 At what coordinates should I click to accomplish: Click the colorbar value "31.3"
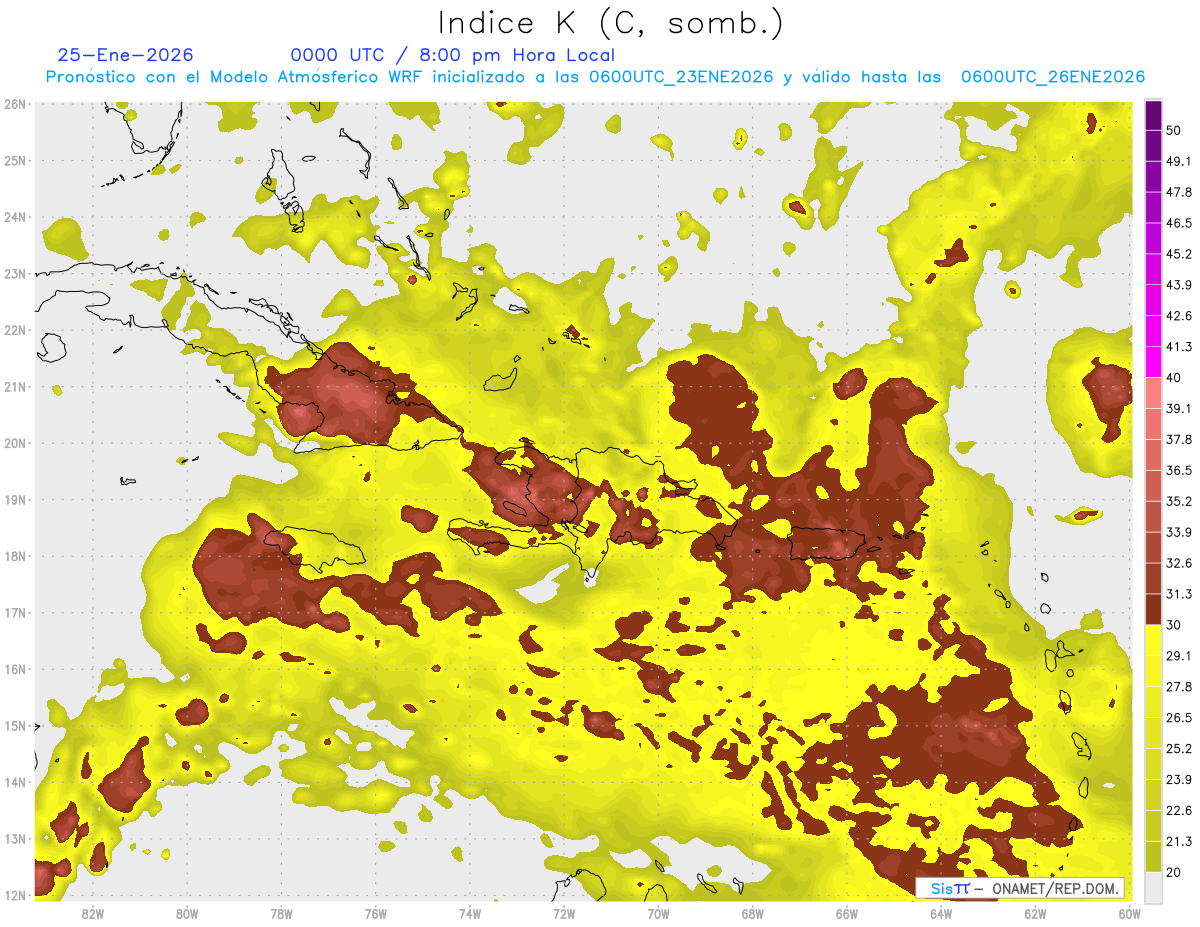1178,594
